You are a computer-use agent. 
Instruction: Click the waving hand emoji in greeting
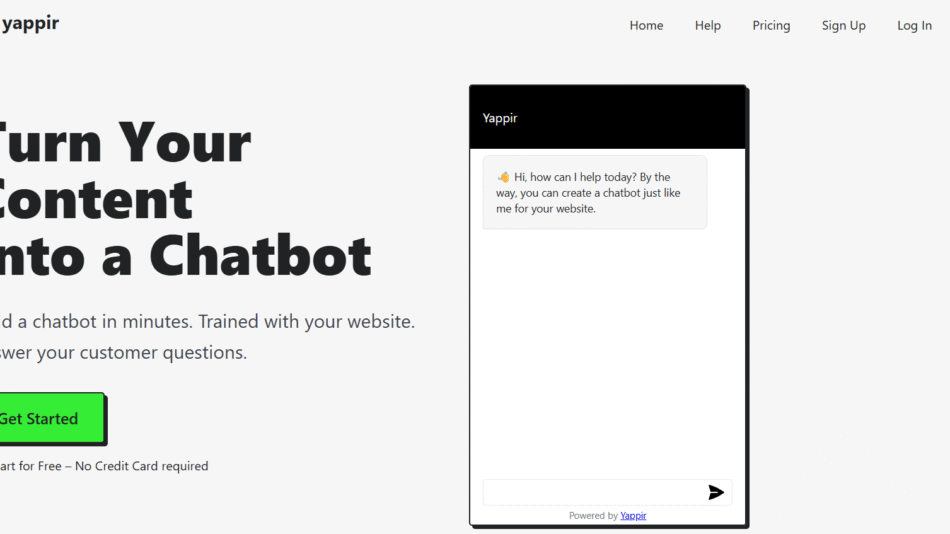(x=503, y=177)
